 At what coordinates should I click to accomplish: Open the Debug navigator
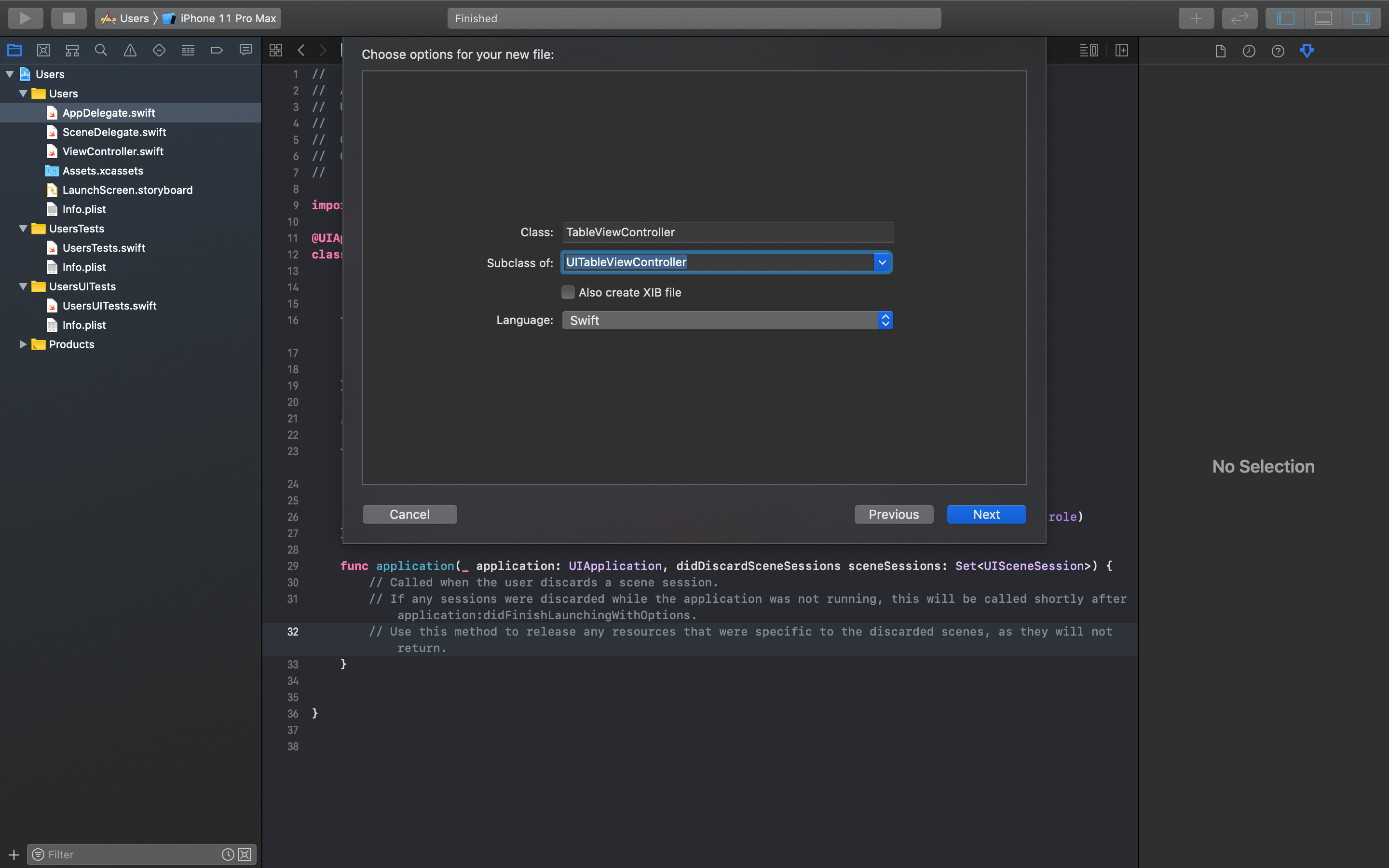coord(188,51)
